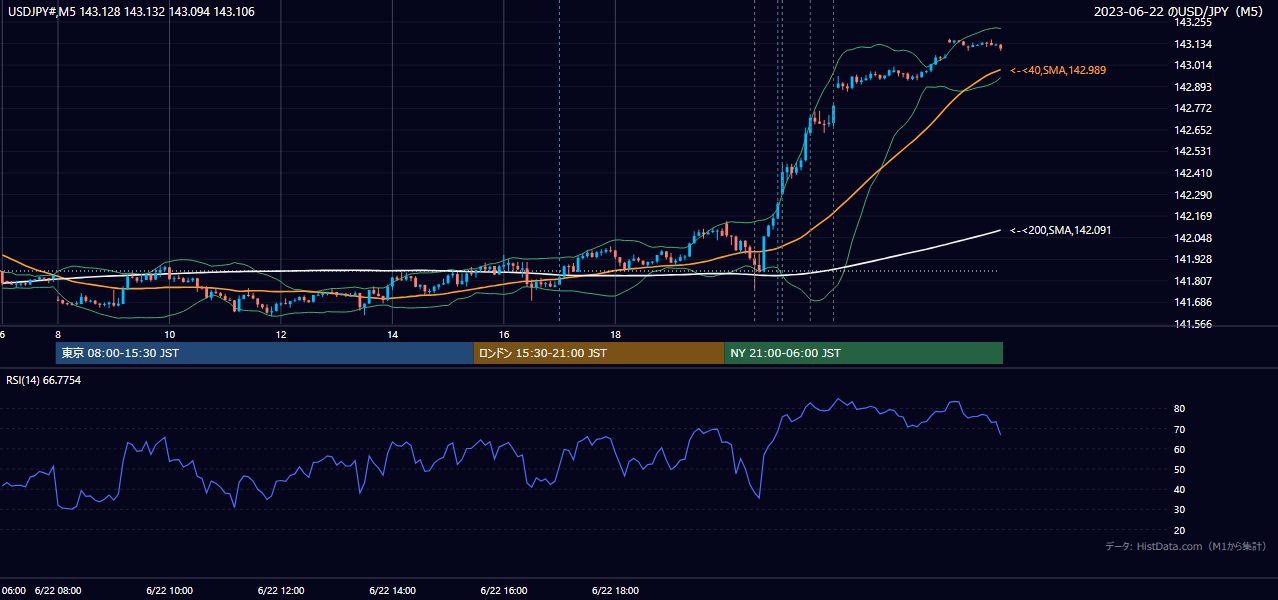Click RSI scale value 80
This screenshot has width=1278, height=600.
click(x=1180, y=409)
